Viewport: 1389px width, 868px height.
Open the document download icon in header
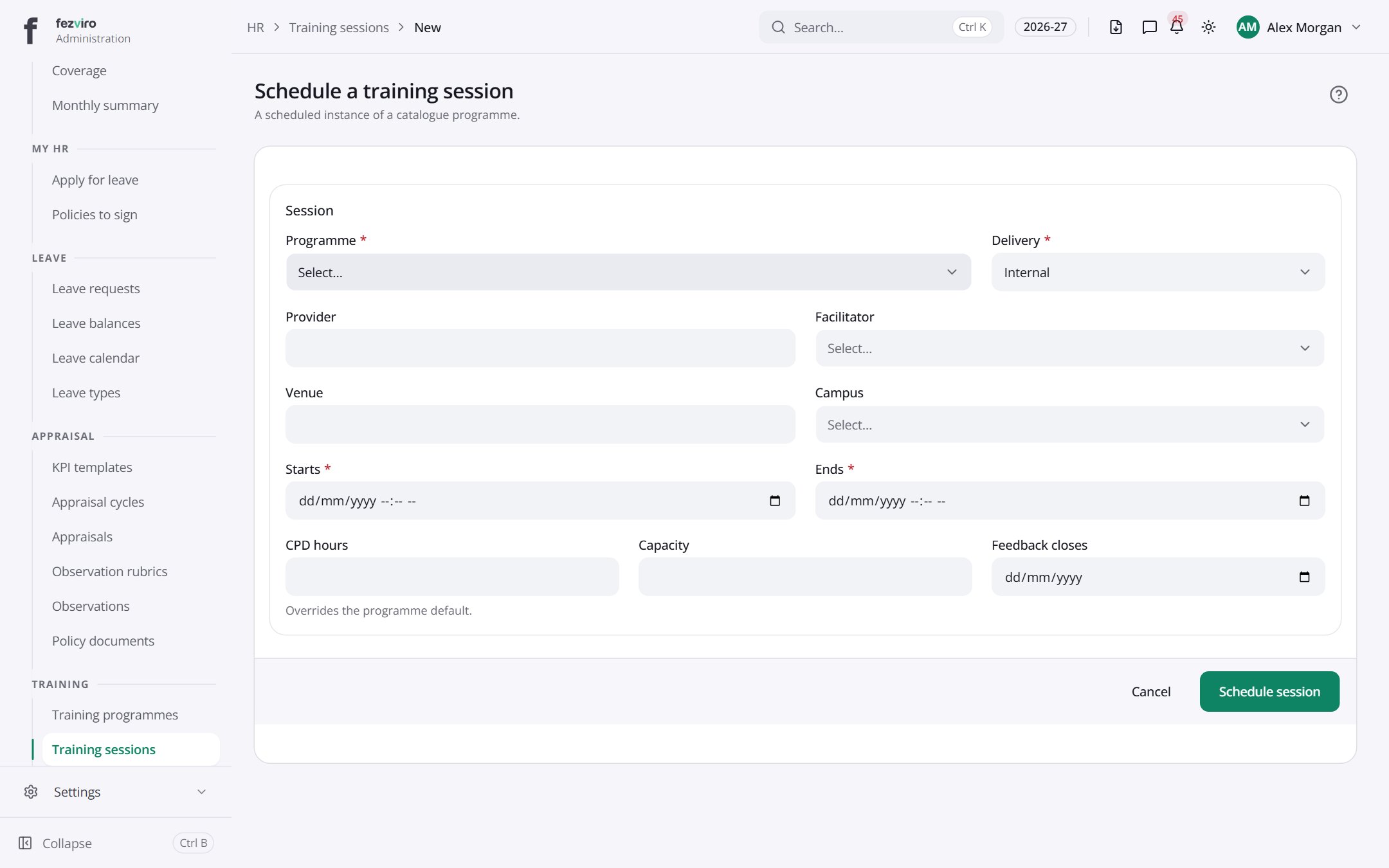(1116, 27)
